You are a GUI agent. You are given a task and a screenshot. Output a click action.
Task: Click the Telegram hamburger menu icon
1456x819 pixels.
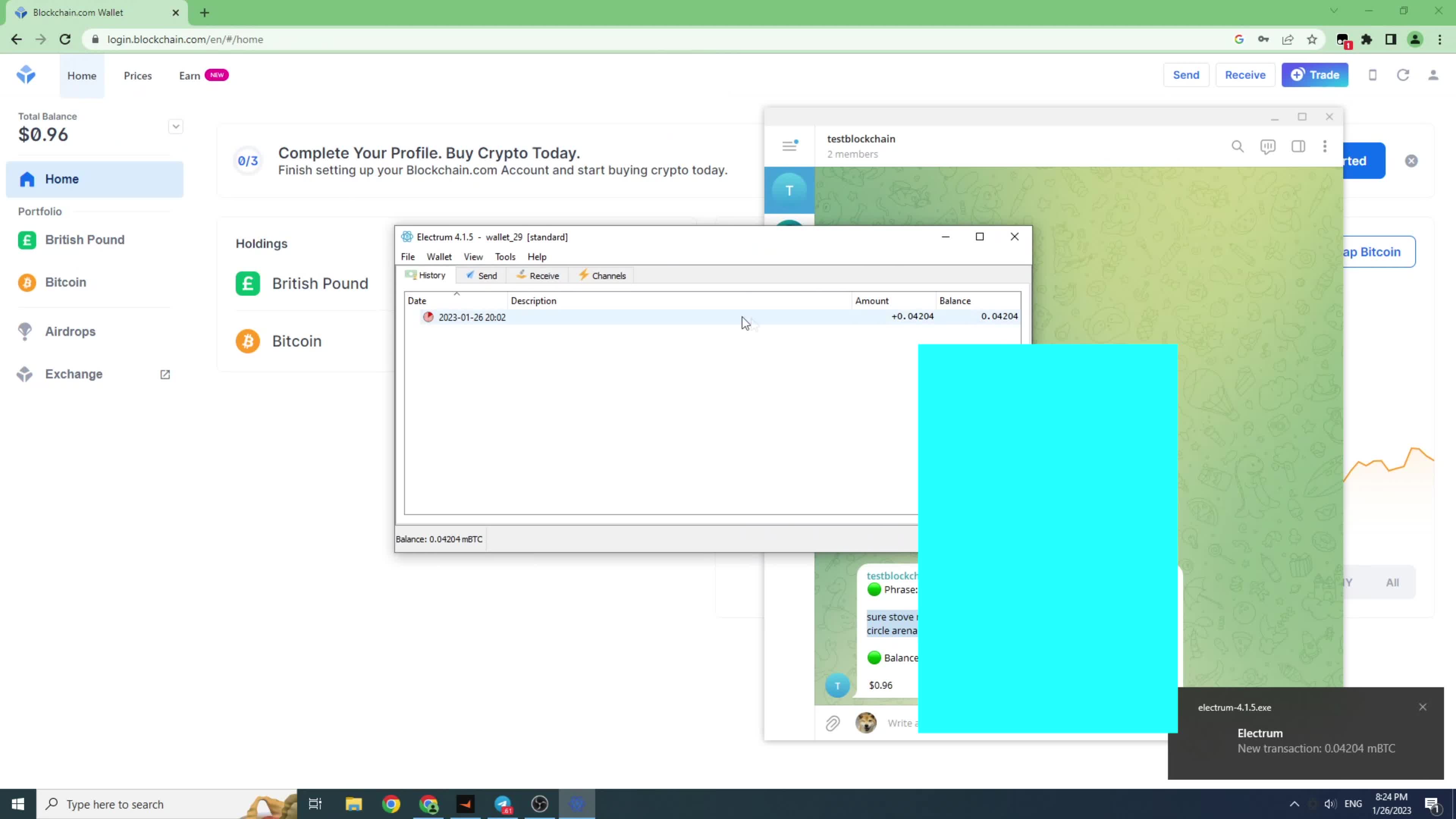coord(789,146)
